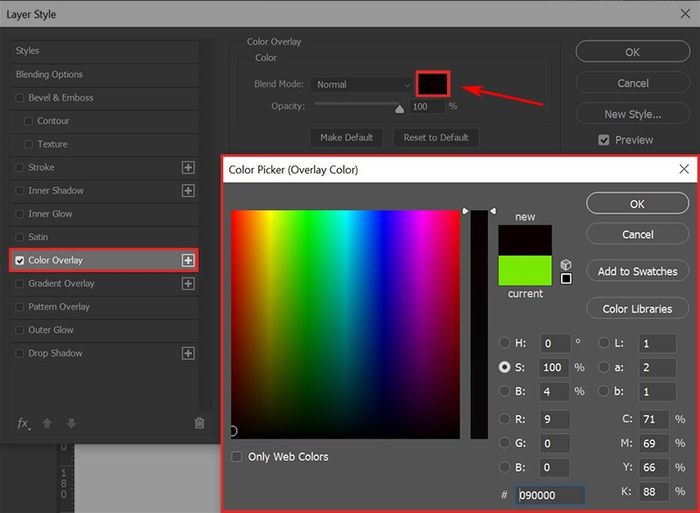The width and height of the screenshot is (700, 513).
Task: Select the Lab a channel radio button
Action: tap(604, 367)
